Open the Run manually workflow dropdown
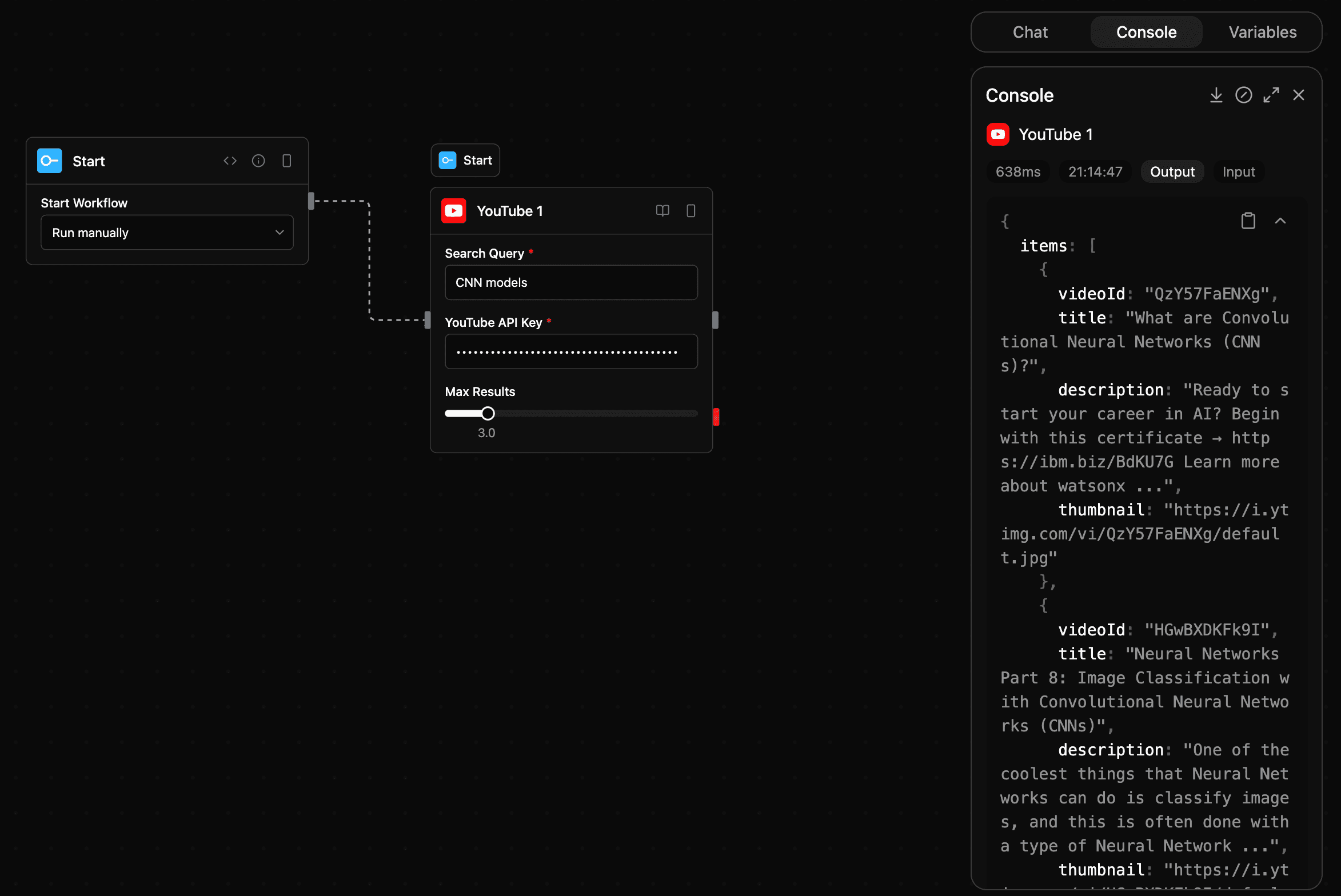This screenshot has width=1341, height=896. click(166, 232)
